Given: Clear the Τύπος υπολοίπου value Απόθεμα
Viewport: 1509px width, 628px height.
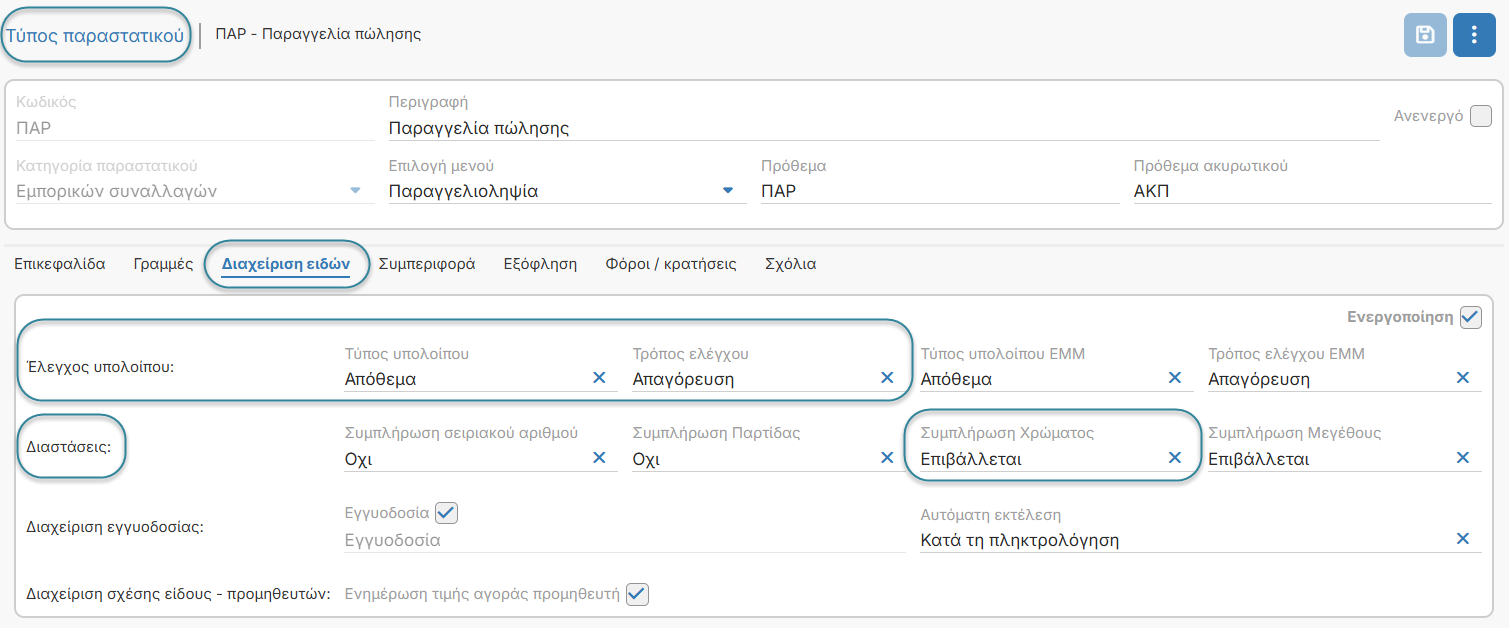Looking at the screenshot, I should (x=599, y=378).
